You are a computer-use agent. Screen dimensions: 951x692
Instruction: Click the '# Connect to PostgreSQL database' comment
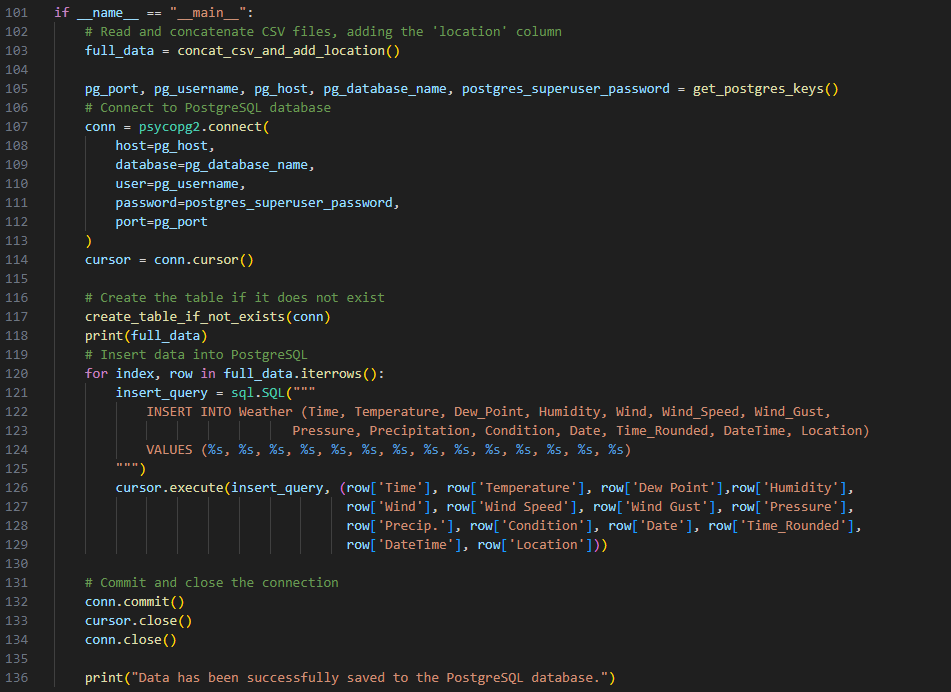point(207,108)
